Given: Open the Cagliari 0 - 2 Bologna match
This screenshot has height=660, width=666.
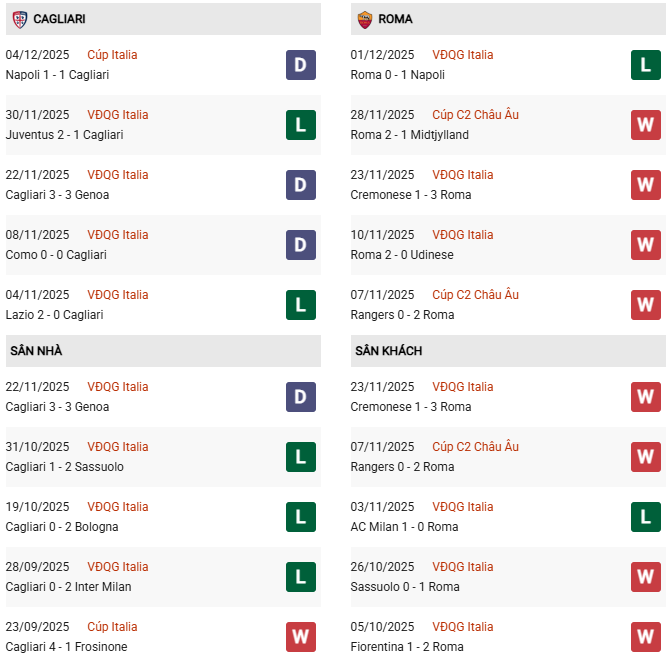Looking at the screenshot, I should (62, 527).
